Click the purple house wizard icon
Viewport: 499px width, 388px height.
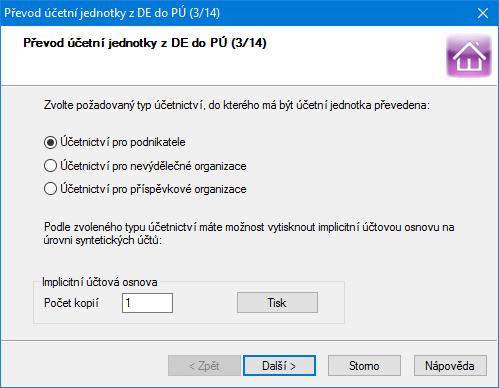[x=469, y=55]
